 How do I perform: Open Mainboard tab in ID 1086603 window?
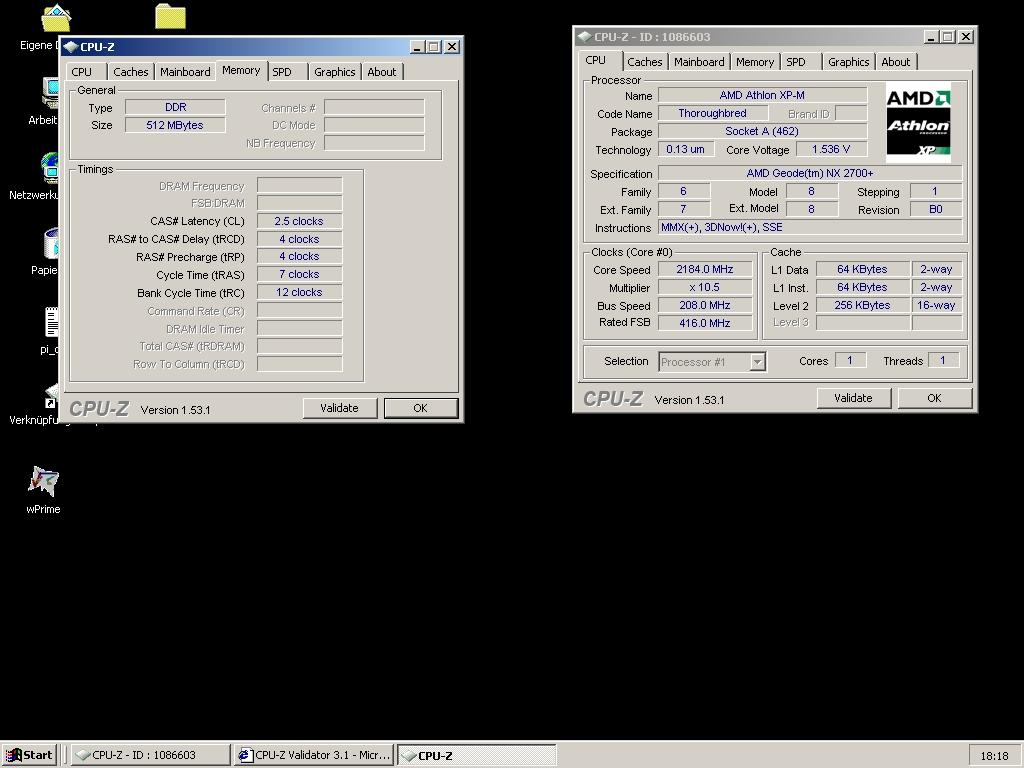pos(699,62)
